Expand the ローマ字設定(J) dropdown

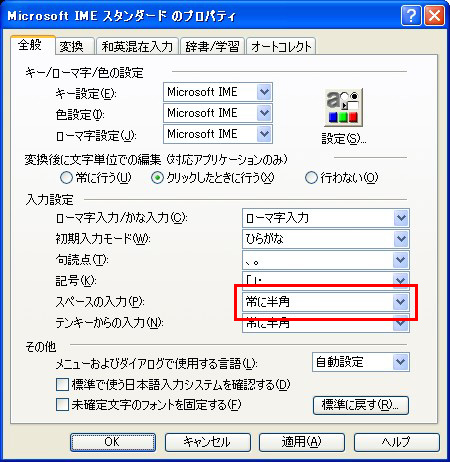(264, 134)
